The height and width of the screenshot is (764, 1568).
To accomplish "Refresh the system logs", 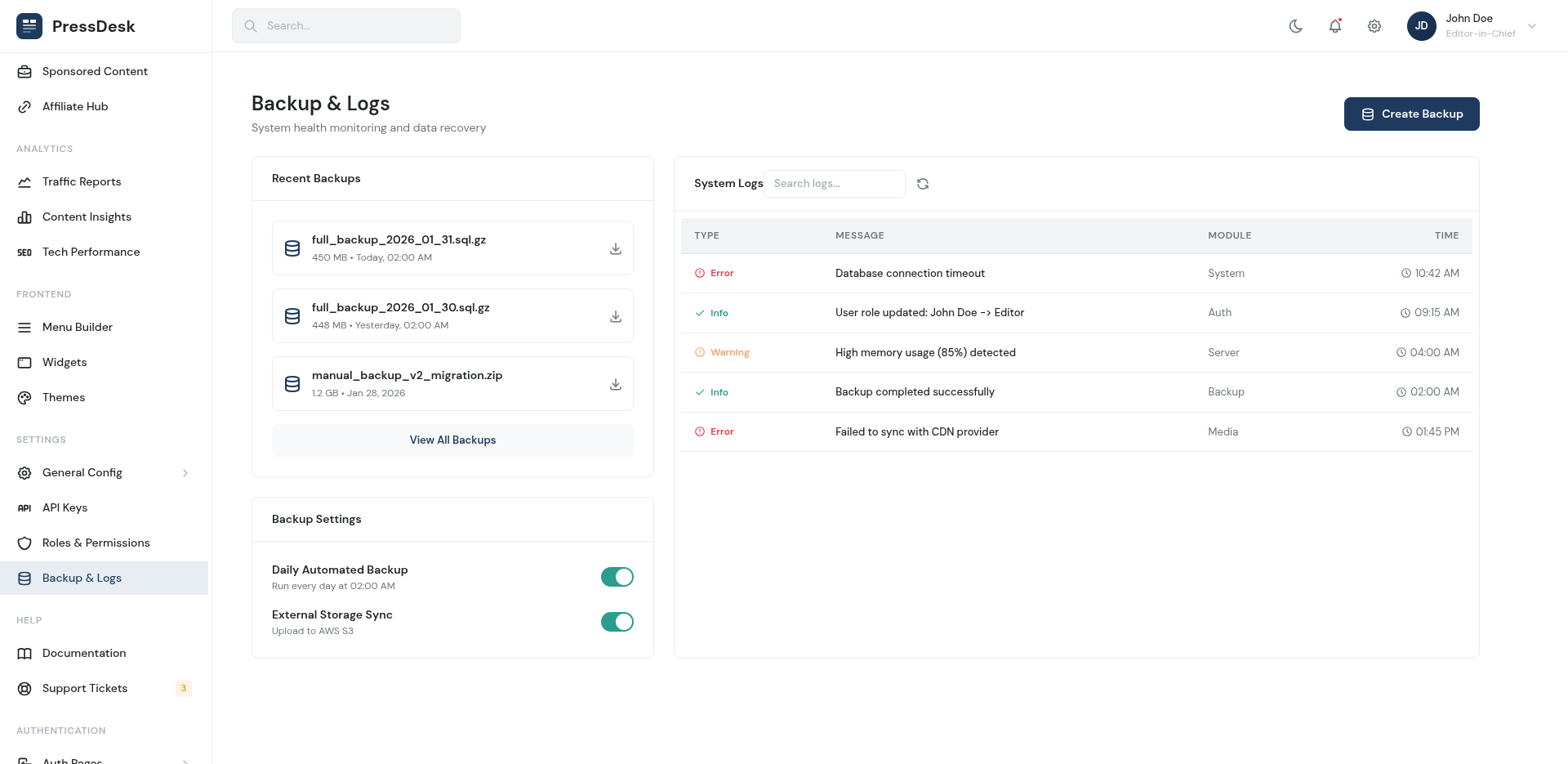I will pyautogui.click(x=923, y=184).
